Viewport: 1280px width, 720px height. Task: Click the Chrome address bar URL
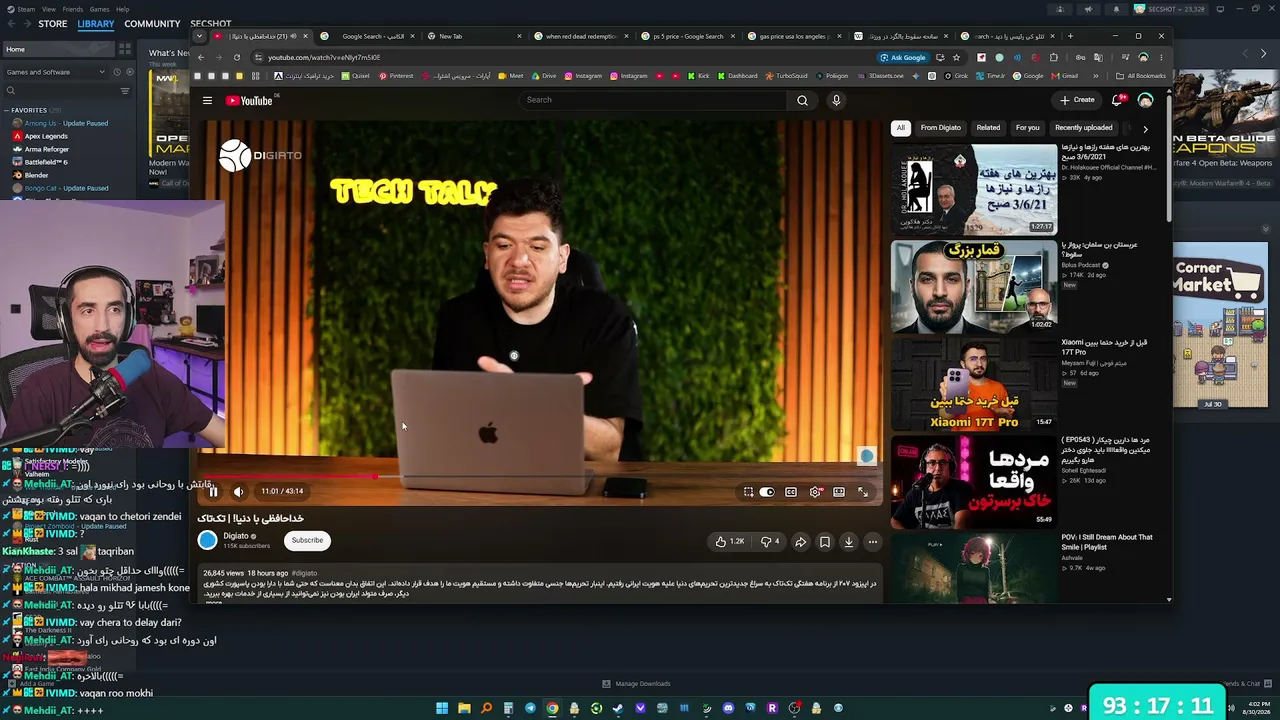coord(324,58)
